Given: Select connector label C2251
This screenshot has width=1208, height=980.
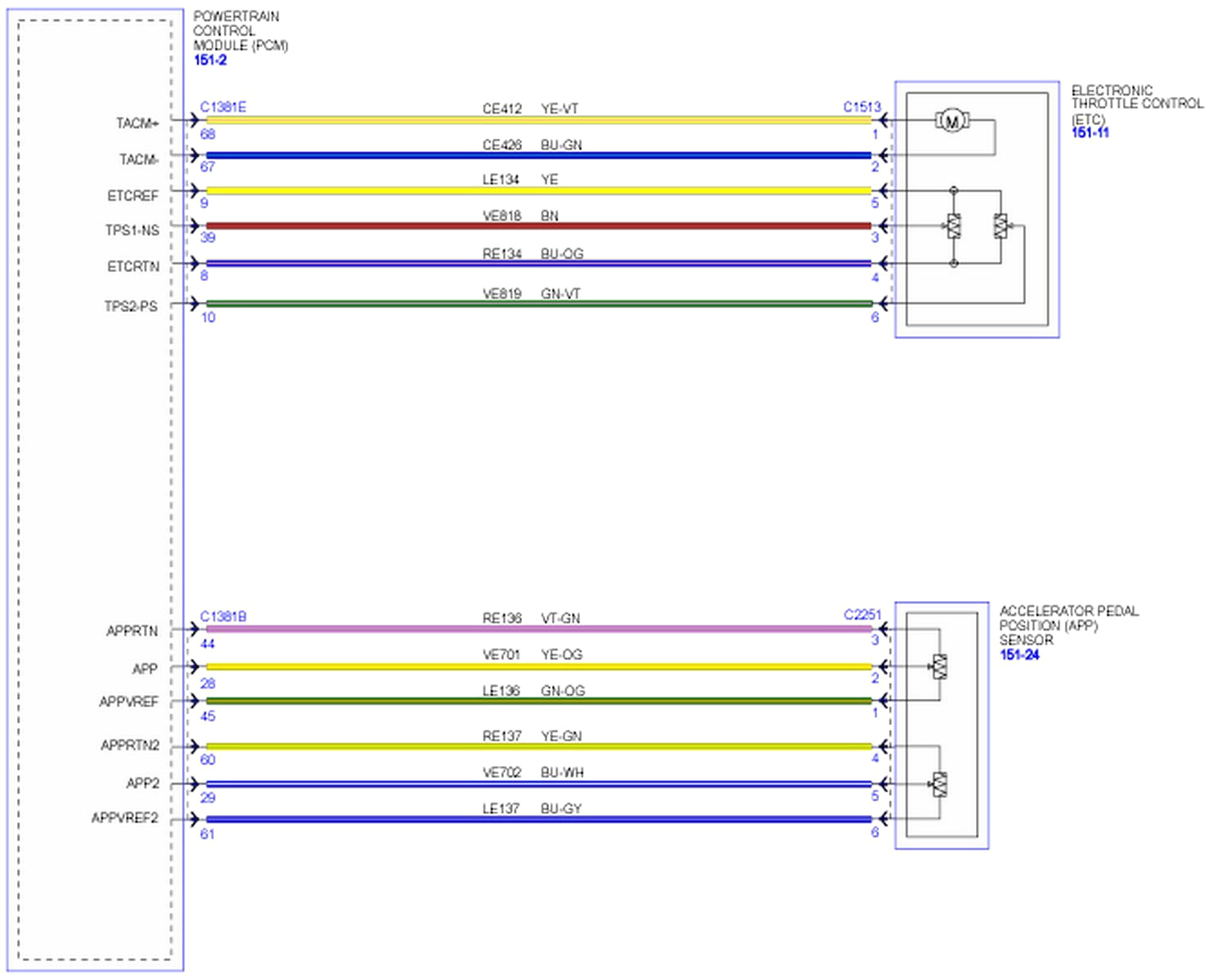Looking at the screenshot, I should (863, 612).
